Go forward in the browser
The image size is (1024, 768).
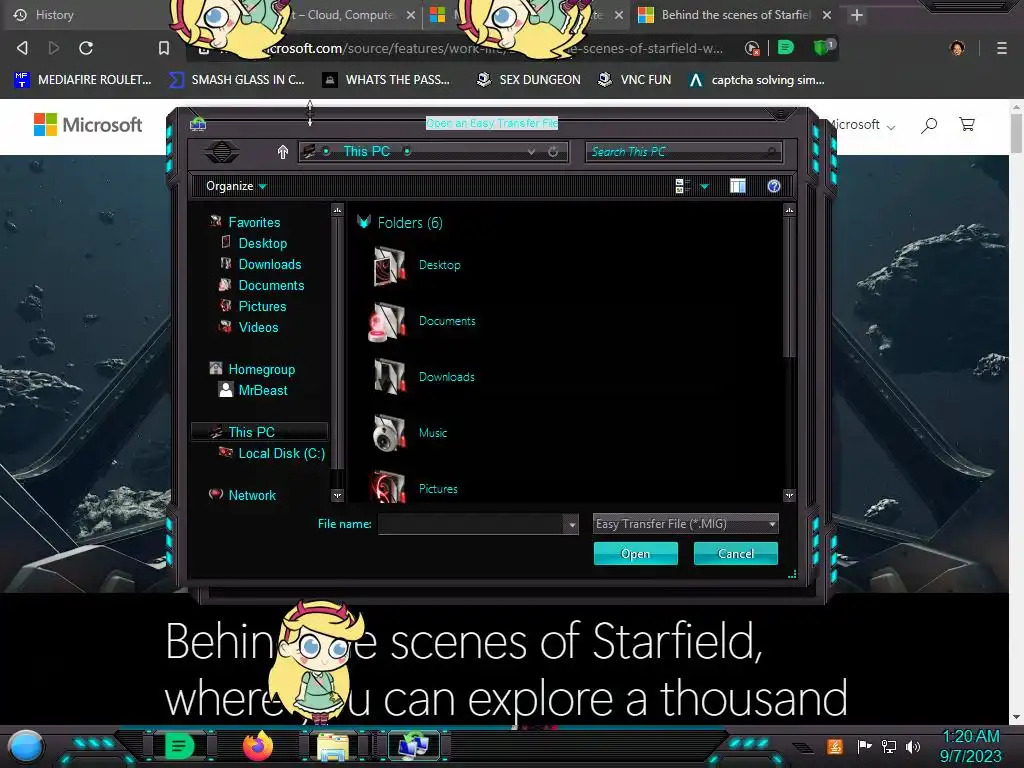coord(54,48)
